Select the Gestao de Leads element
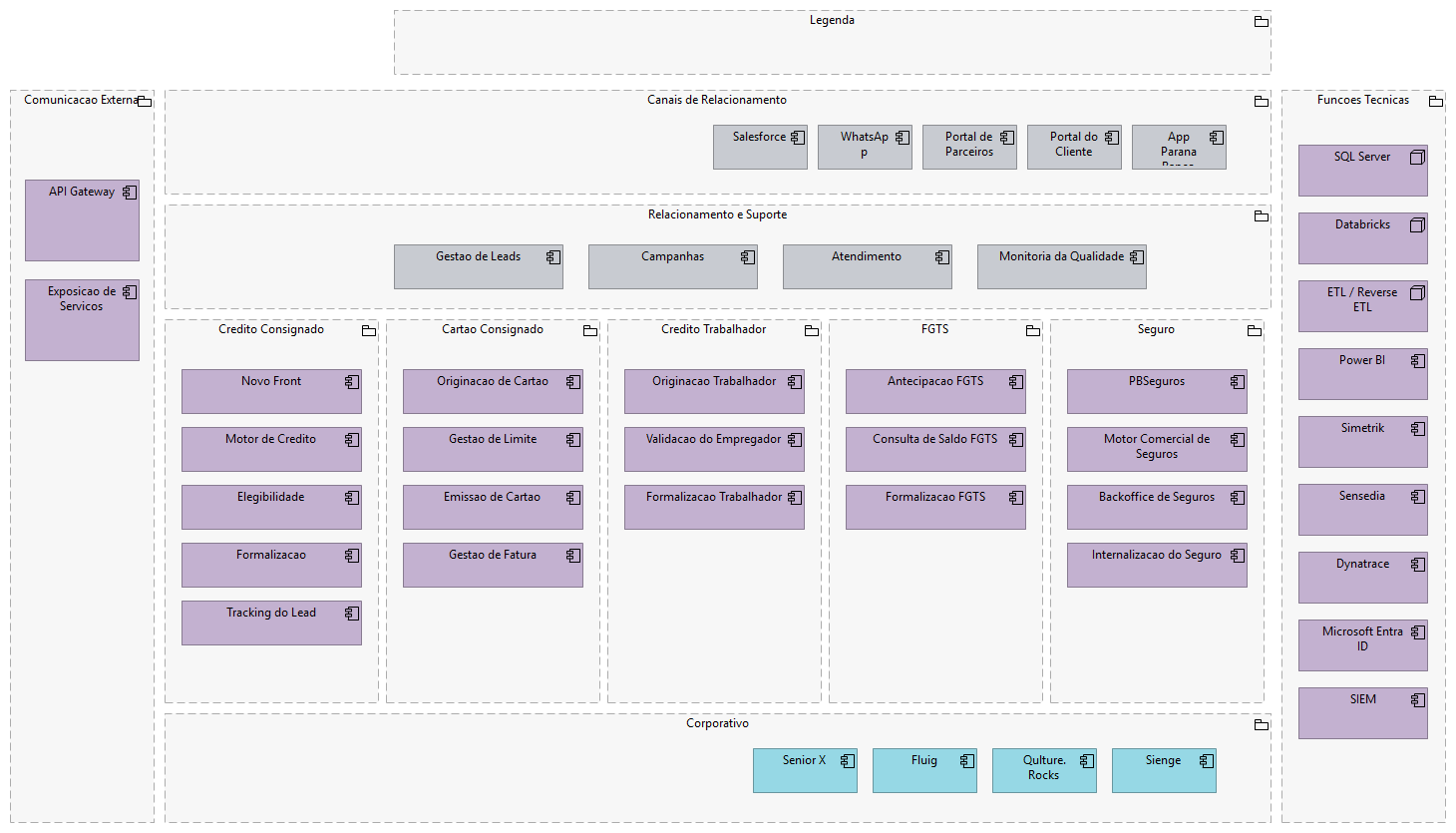The height and width of the screenshot is (833, 1456). click(479, 267)
